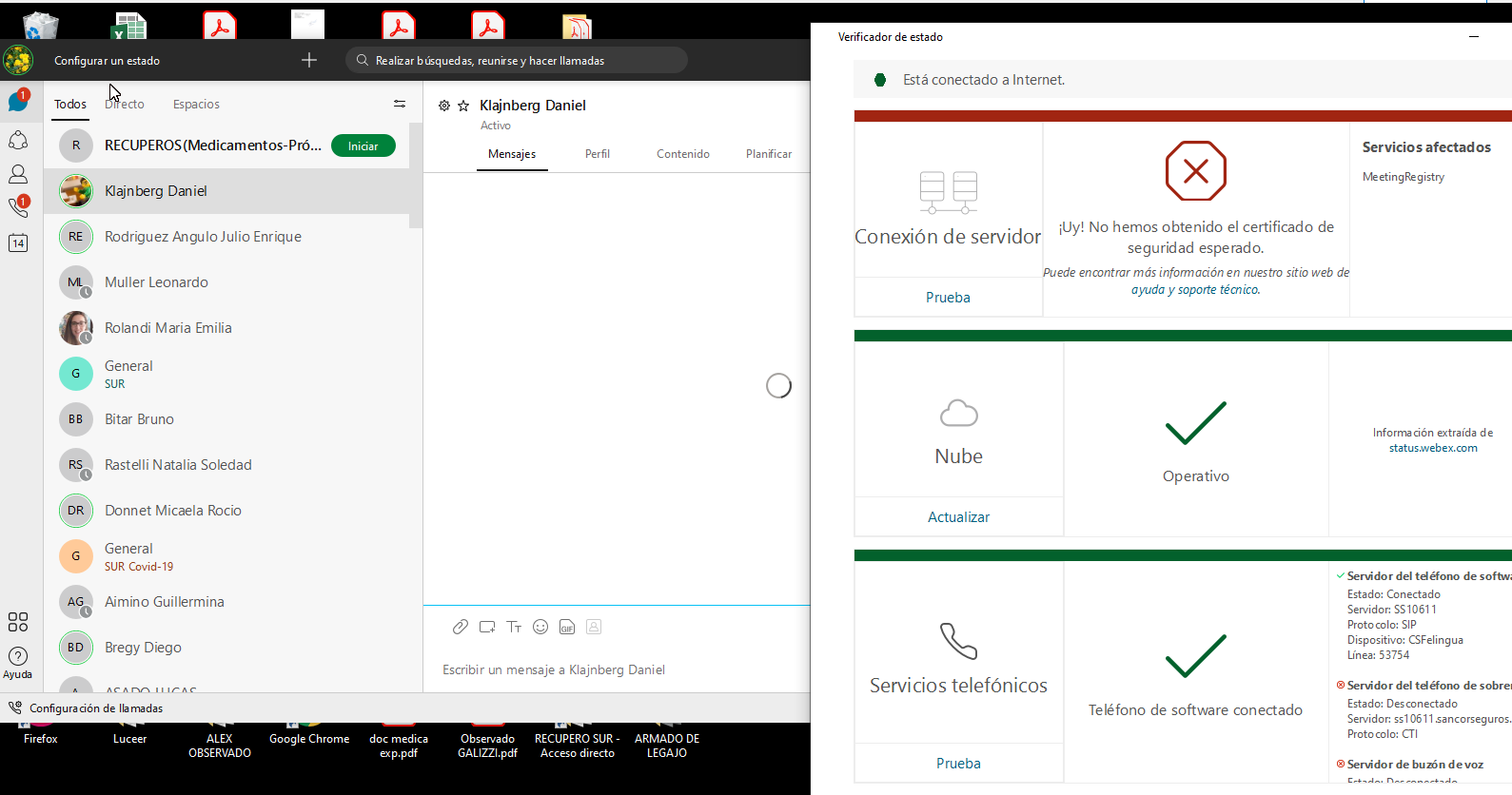1512x795 pixels.
Task: Open the apps grid icon in sidebar
Action: (x=18, y=622)
